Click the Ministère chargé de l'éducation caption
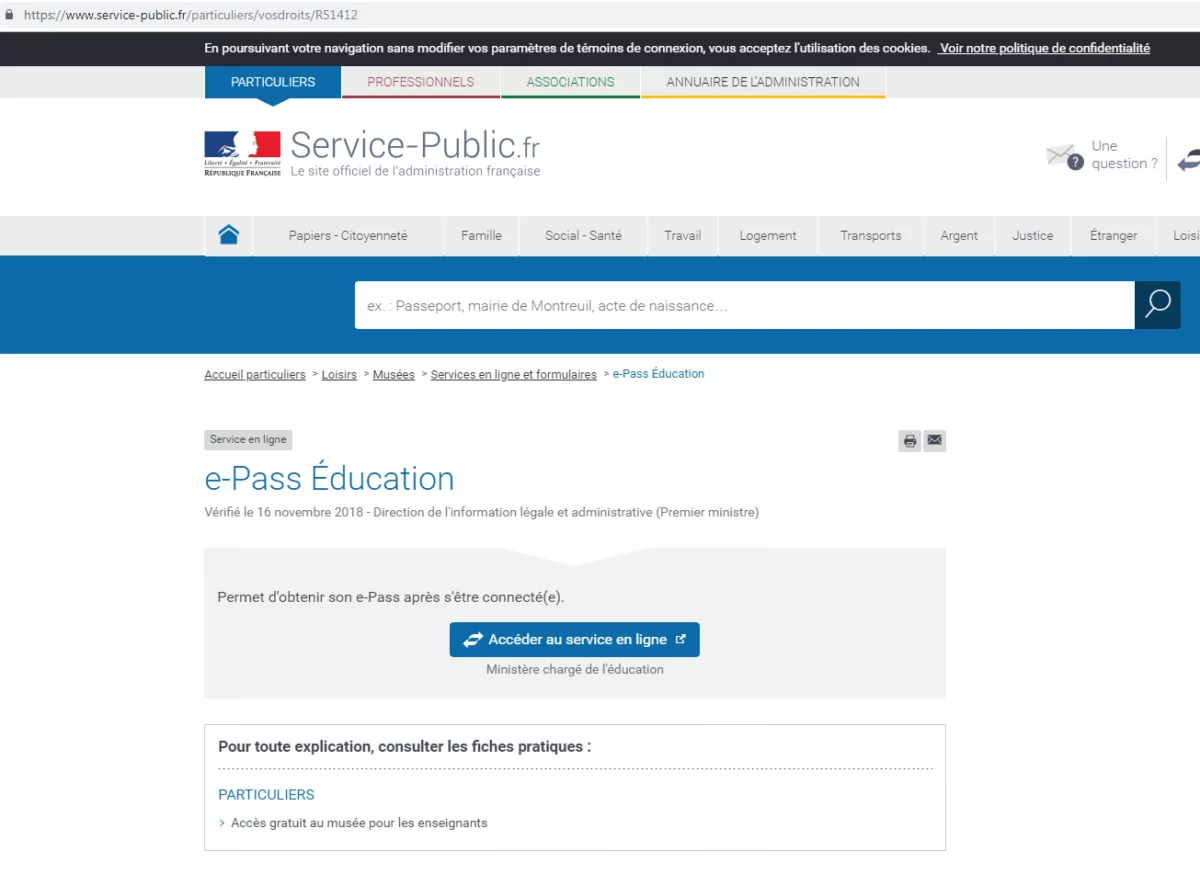This screenshot has height=874, width=1200. coord(575,670)
